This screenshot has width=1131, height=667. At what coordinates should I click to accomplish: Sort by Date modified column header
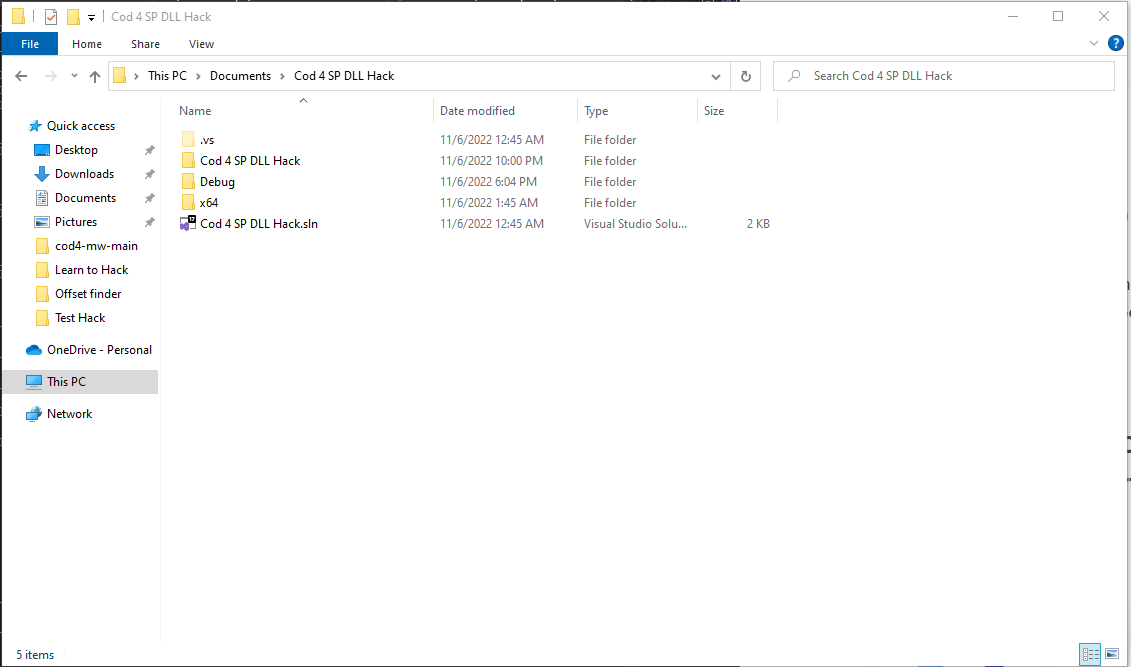[505, 110]
